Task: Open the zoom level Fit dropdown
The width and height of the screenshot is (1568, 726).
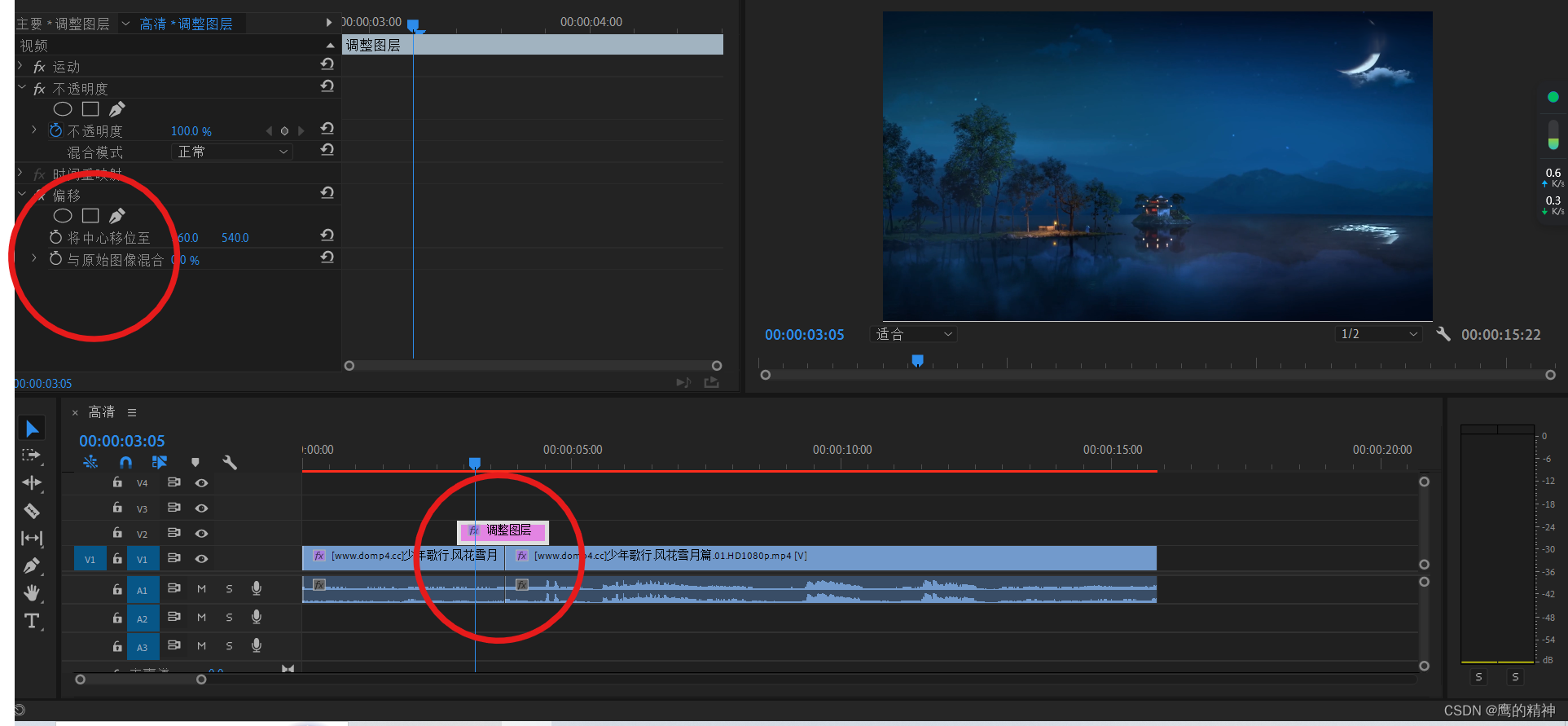Action: pyautogui.click(x=912, y=334)
